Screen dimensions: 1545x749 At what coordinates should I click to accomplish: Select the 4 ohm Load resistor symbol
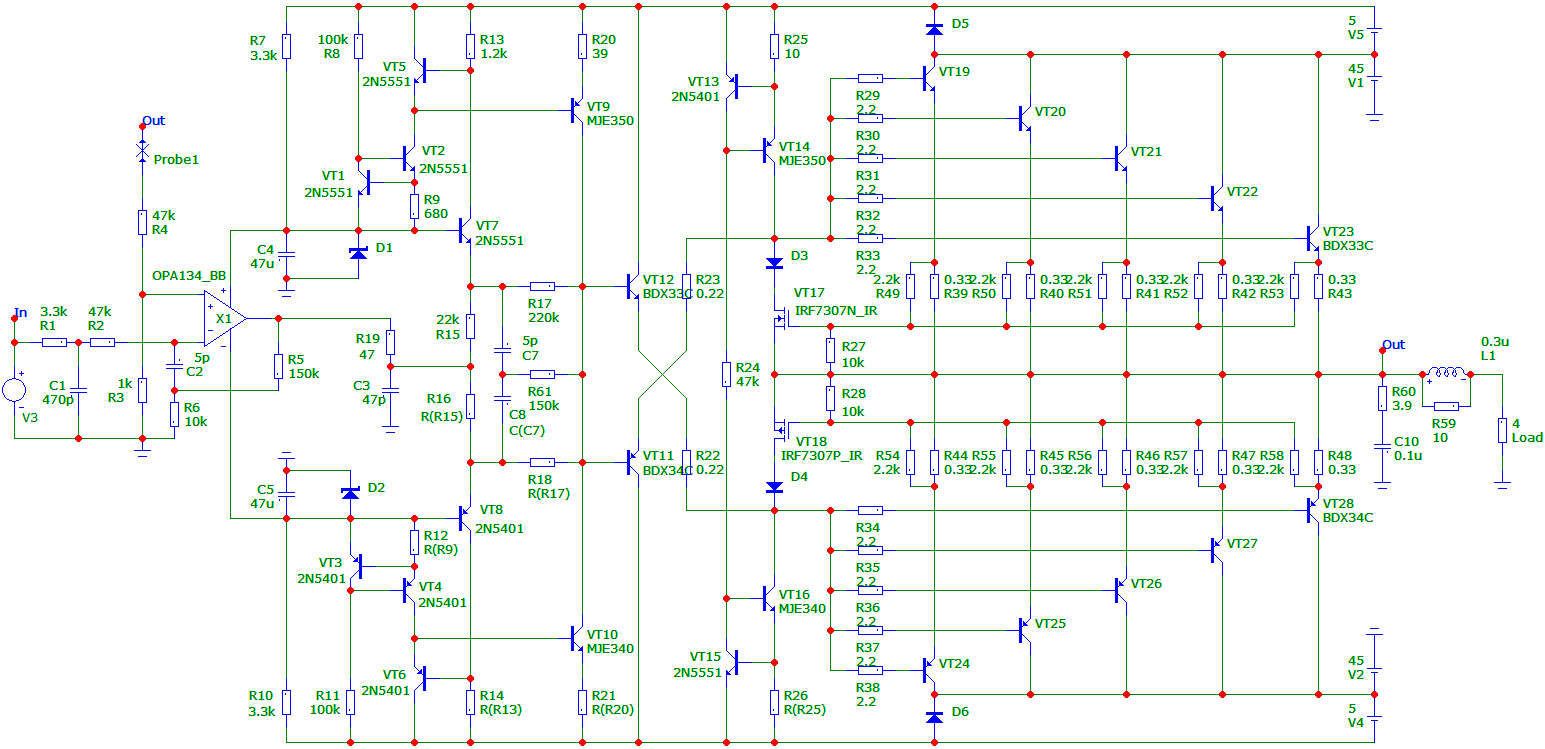pyautogui.click(x=1502, y=430)
